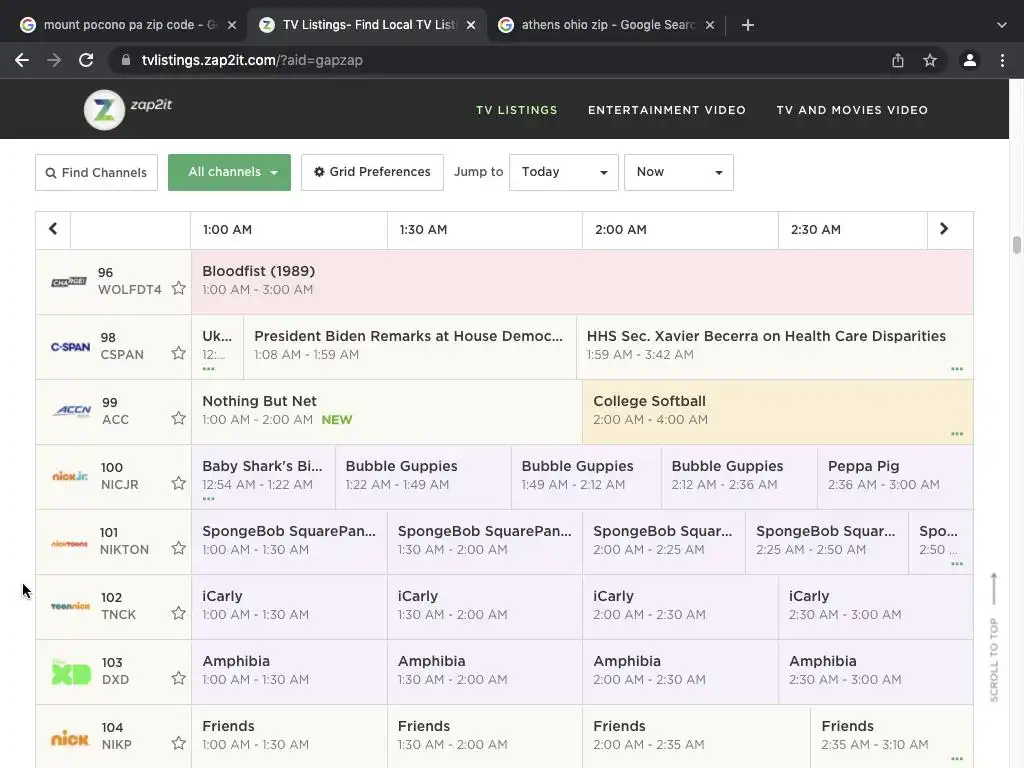Favorite channel 100 NICJR

178,483
